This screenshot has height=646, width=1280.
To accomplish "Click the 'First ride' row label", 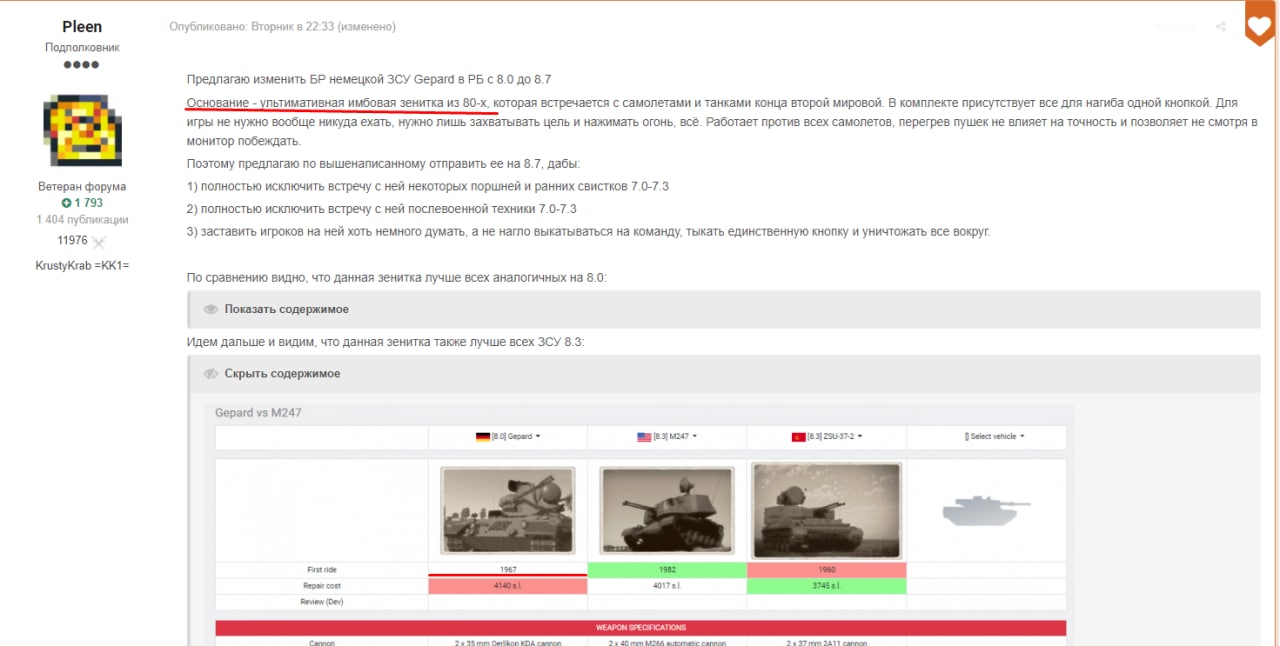I will 321,570.
